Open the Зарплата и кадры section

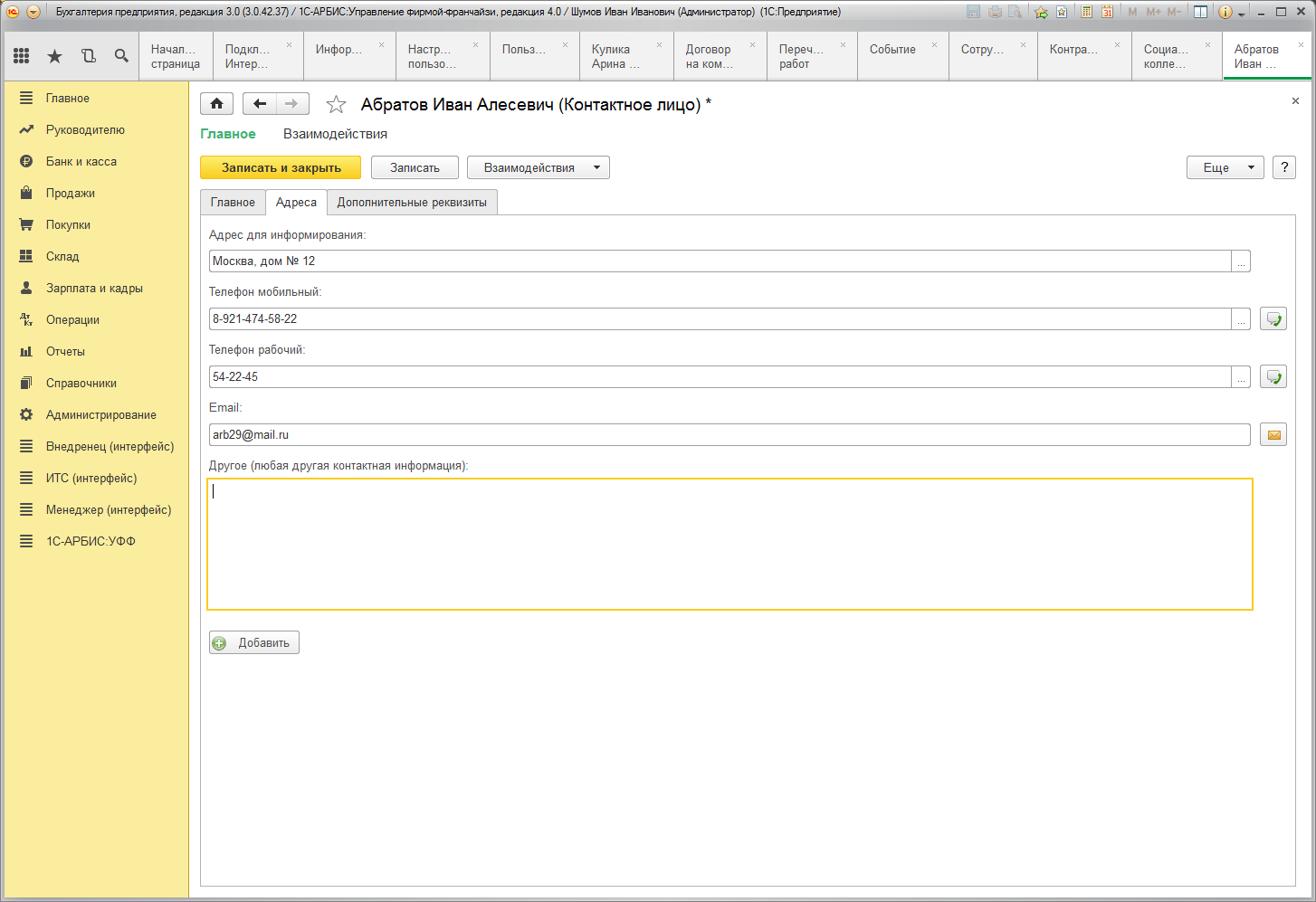click(97, 288)
